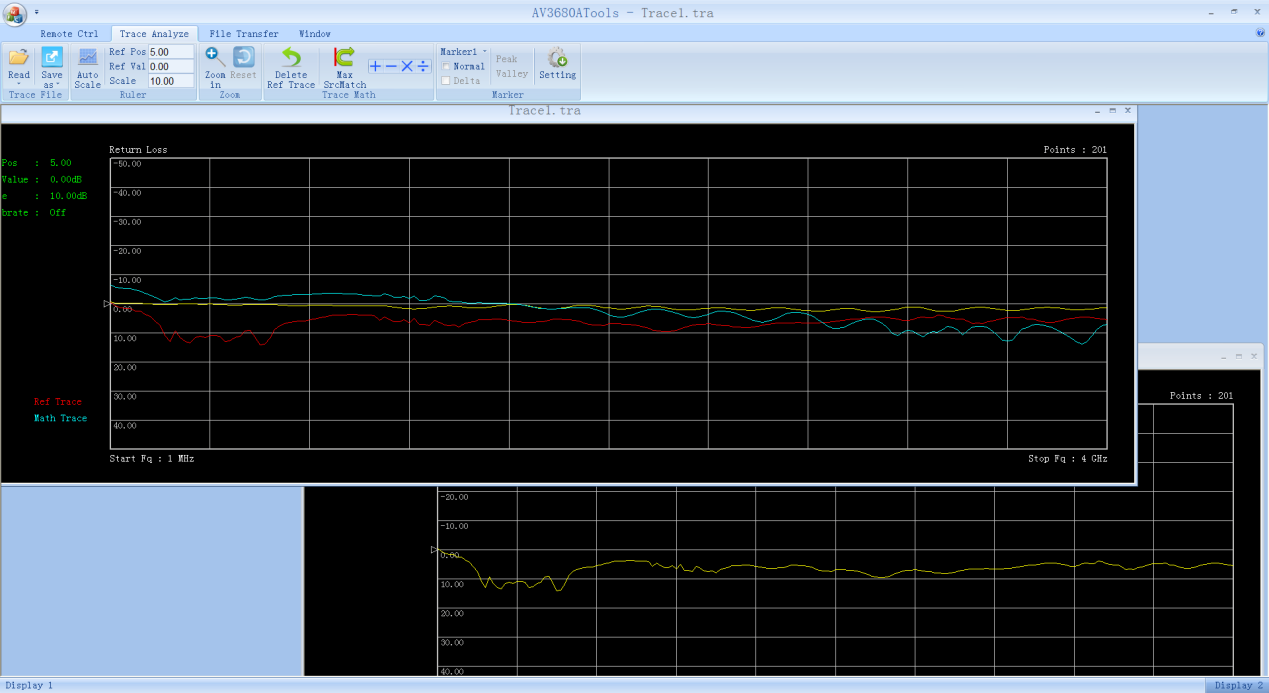Switch to the Remote Ctrl tab
This screenshot has width=1269, height=693.
69,34
